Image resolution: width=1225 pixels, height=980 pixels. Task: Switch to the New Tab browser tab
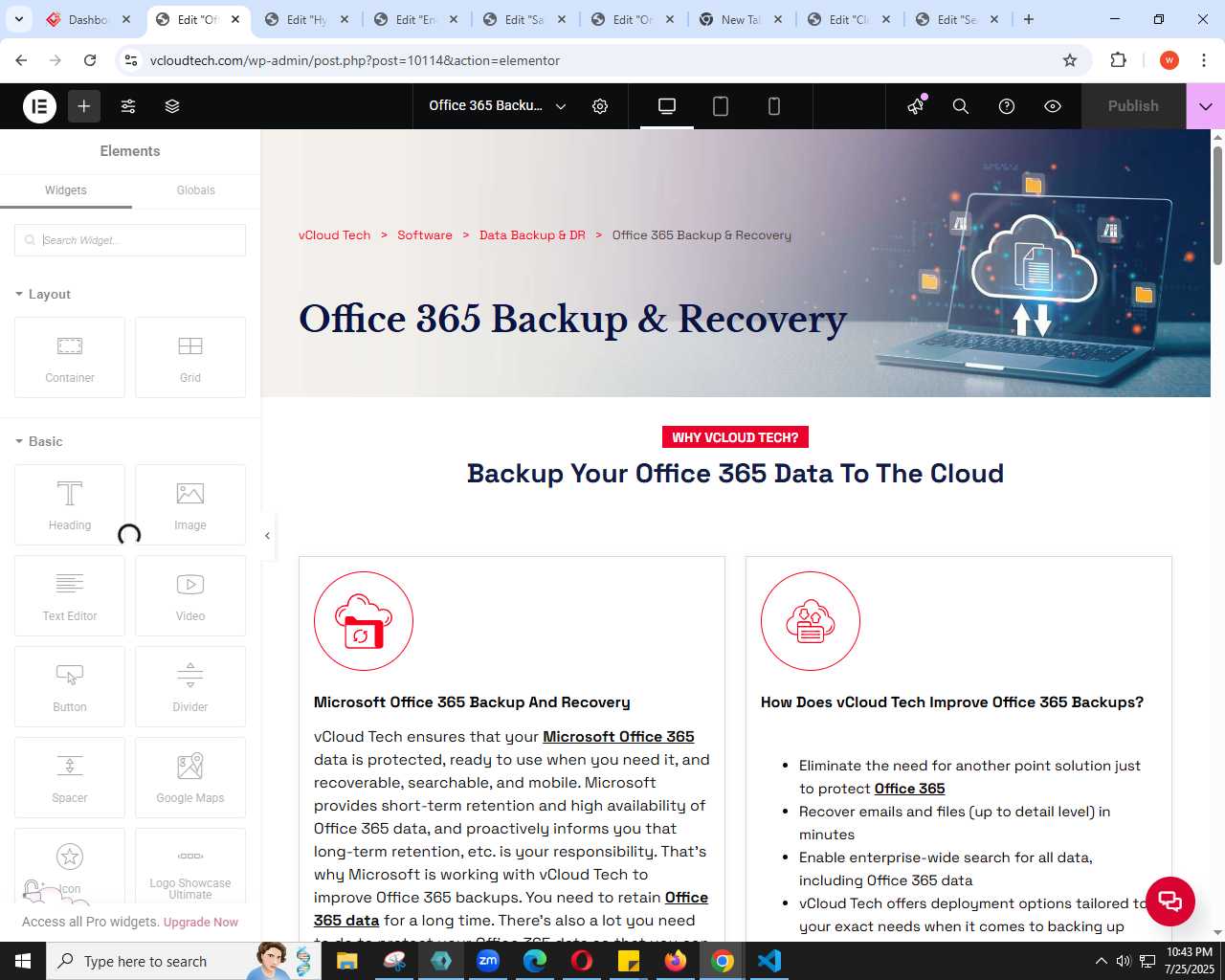click(742, 19)
